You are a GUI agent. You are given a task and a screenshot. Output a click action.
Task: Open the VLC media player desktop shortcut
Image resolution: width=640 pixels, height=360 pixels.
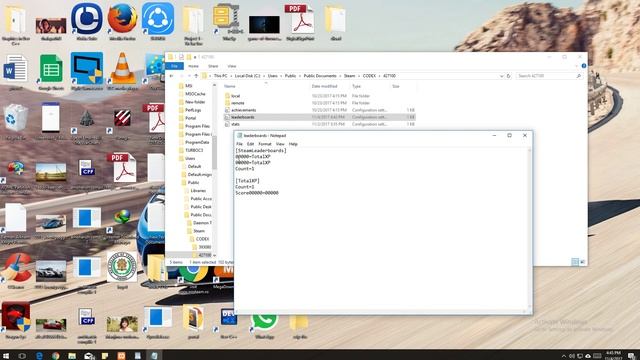pos(122,71)
